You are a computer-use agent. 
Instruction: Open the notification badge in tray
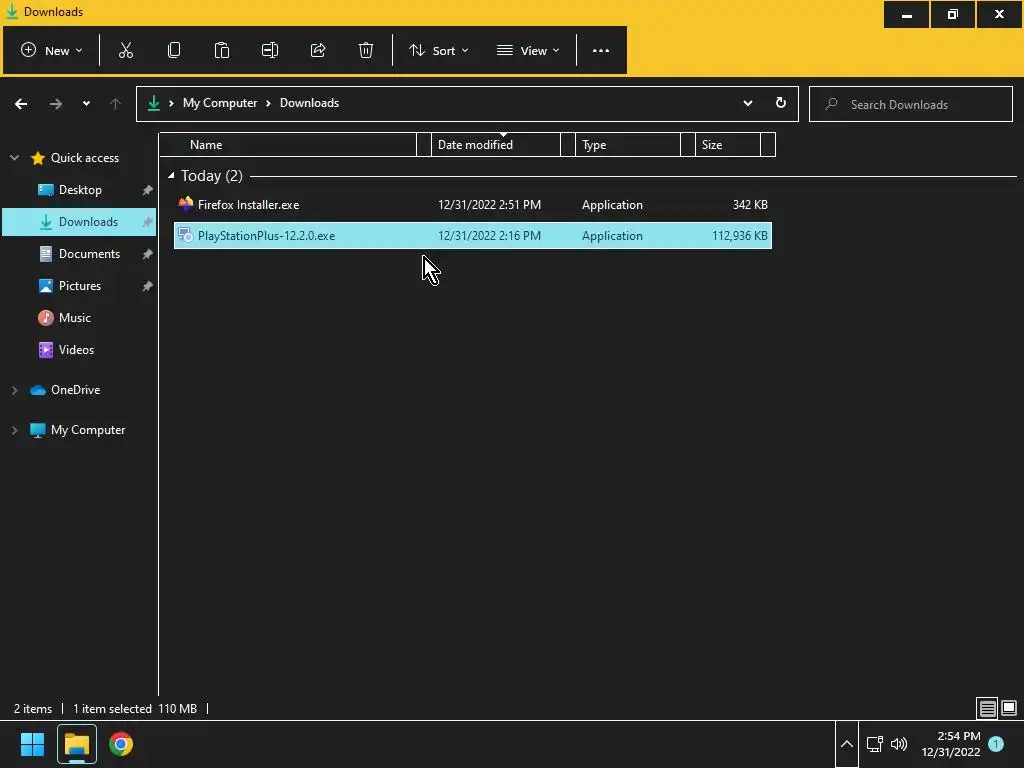[996, 744]
